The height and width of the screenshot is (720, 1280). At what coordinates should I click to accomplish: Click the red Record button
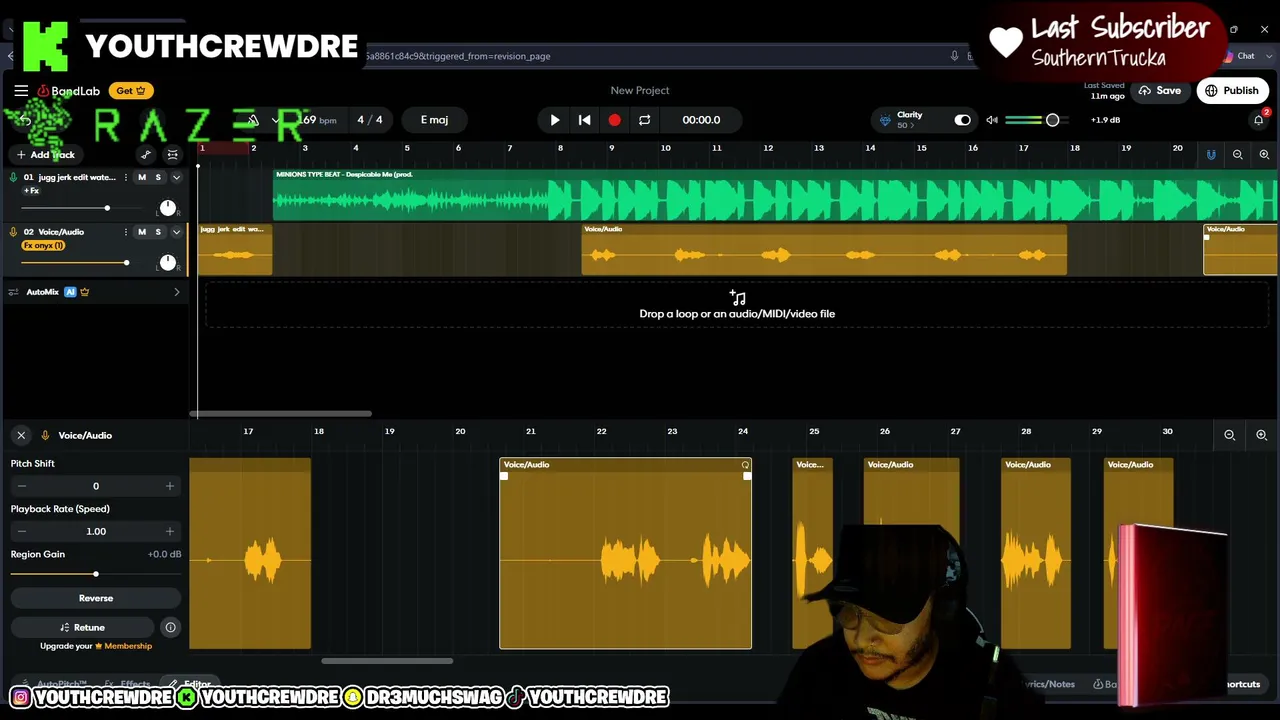click(614, 120)
